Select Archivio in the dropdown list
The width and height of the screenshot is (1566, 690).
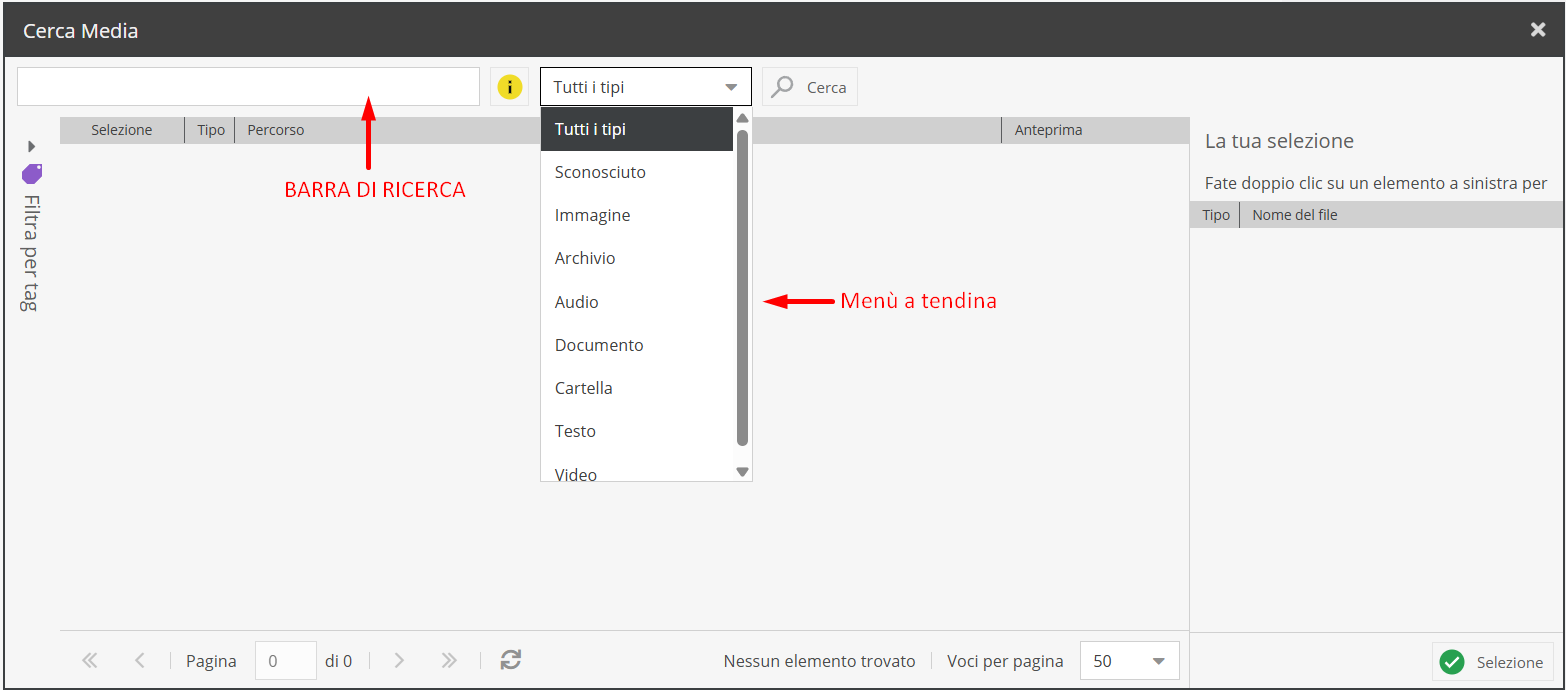pos(585,258)
